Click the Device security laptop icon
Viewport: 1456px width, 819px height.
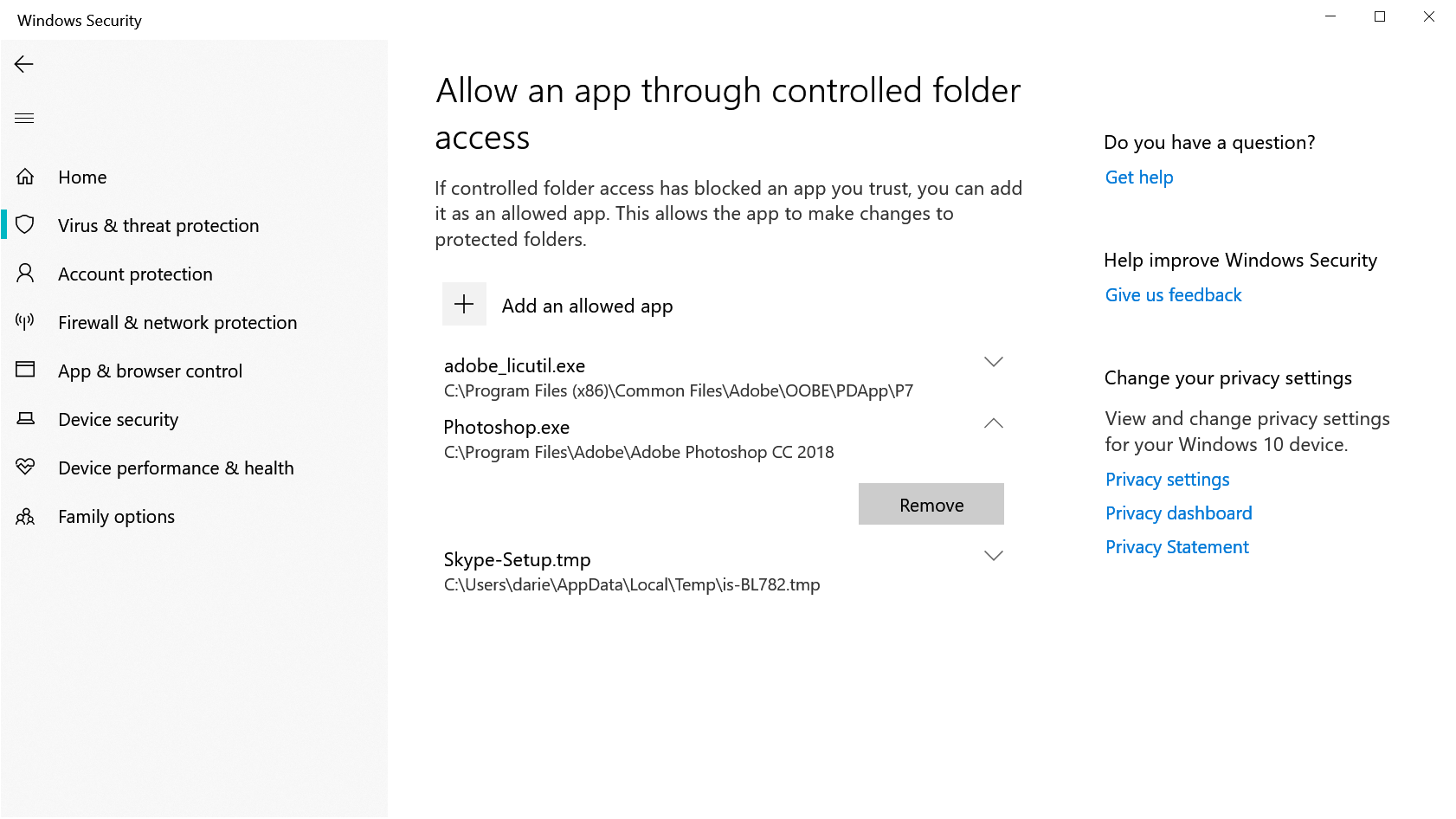point(25,419)
